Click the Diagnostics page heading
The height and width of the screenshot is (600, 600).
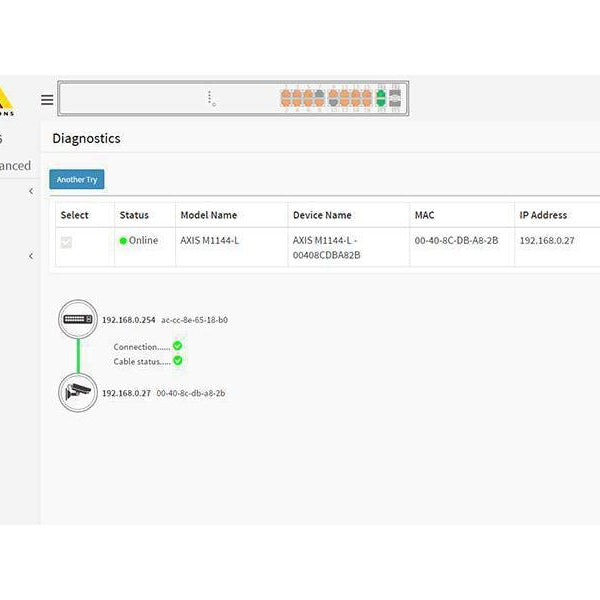click(86, 138)
